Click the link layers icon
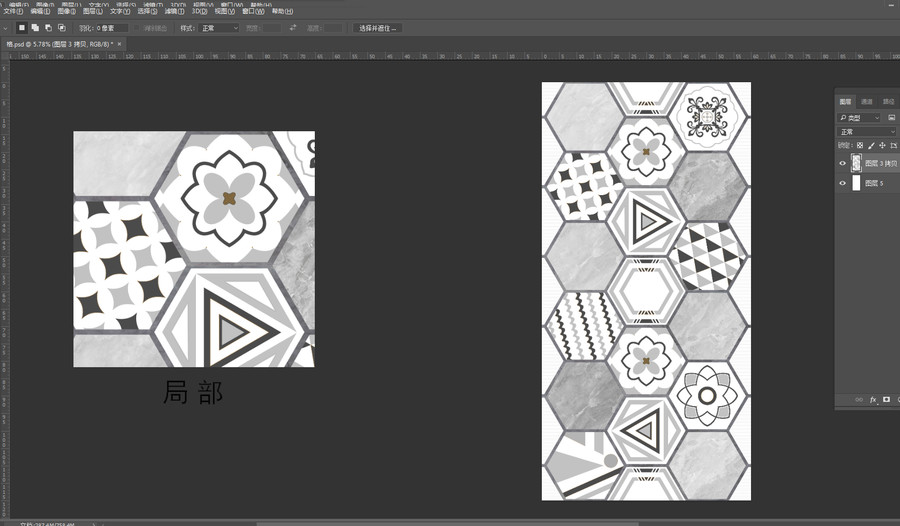This screenshot has height=526, width=900. click(859, 400)
